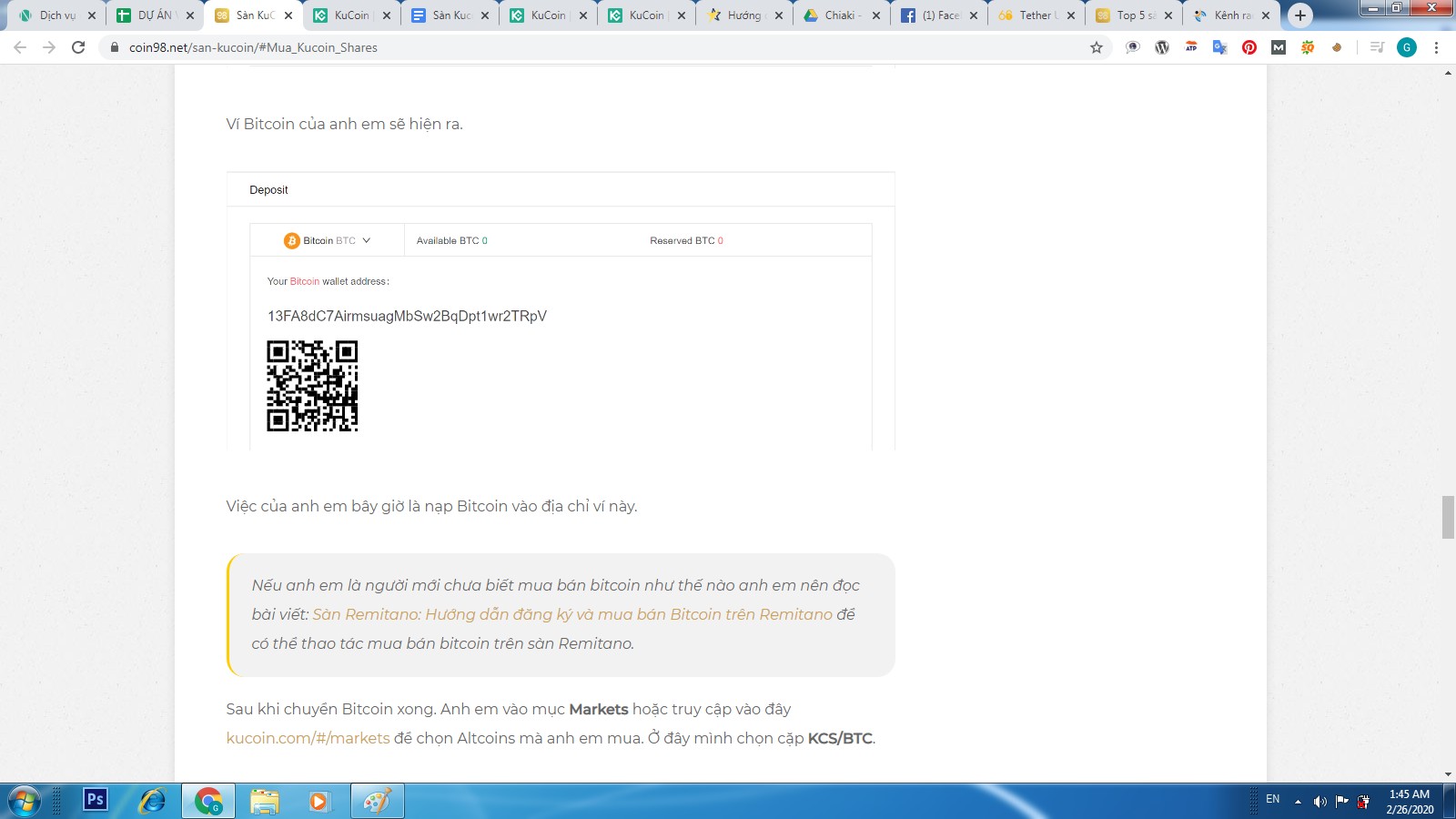Click the bold Markets word
This screenshot has width=1456, height=819.
tap(599, 709)
